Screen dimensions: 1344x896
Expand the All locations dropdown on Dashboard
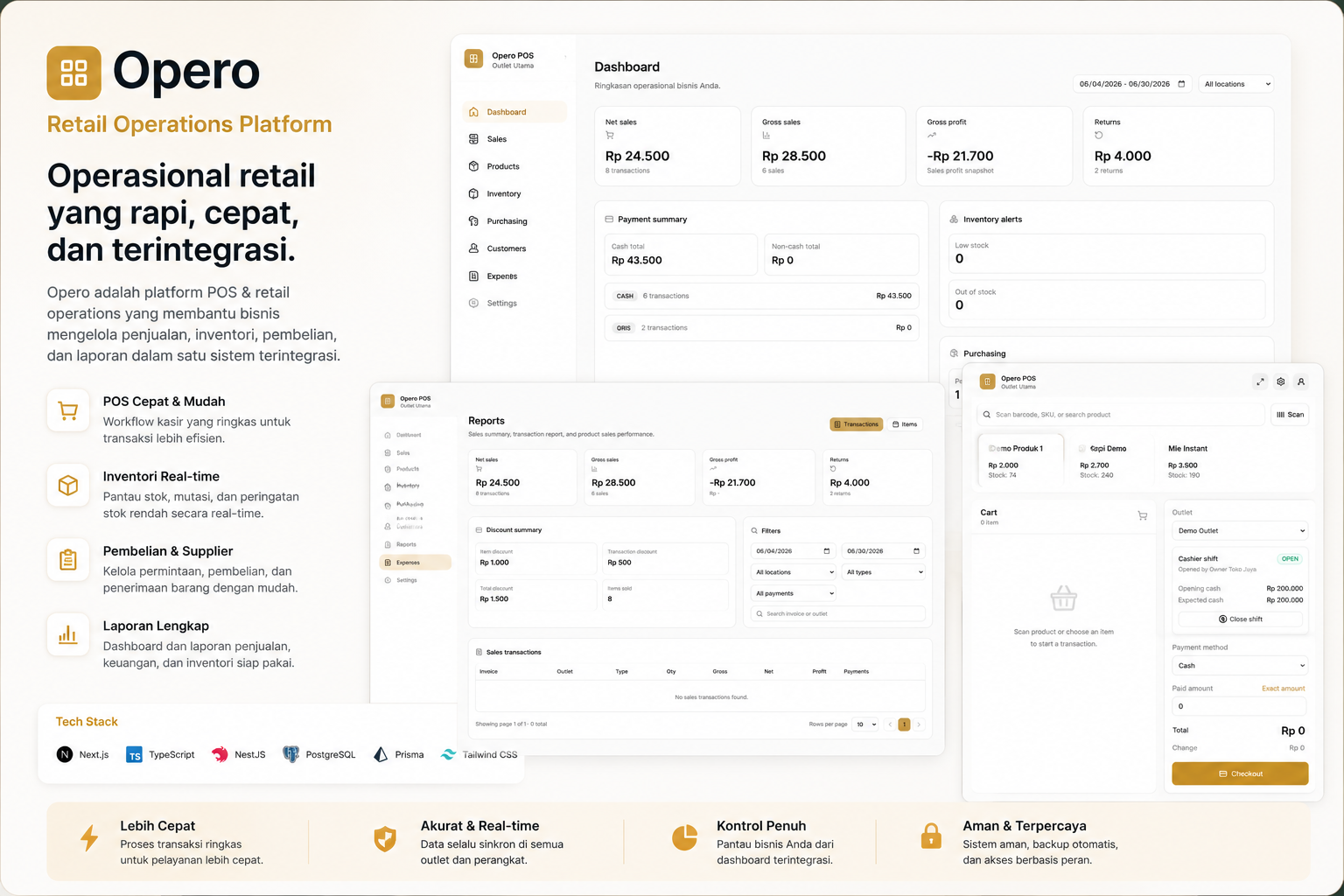tap(1236, 84)
